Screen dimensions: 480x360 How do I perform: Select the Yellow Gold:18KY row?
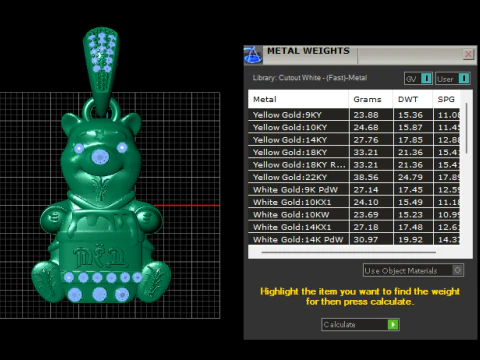pyautogui.click(x=354, y=152)
